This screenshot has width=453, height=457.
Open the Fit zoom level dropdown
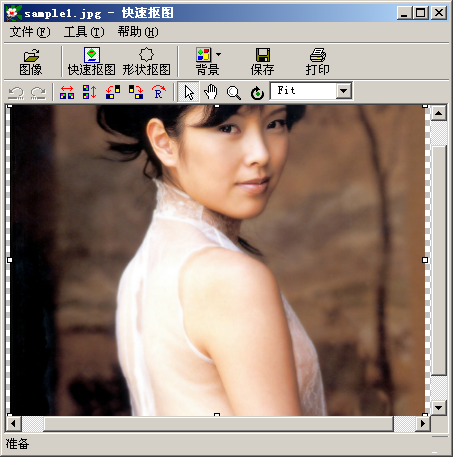344,91
